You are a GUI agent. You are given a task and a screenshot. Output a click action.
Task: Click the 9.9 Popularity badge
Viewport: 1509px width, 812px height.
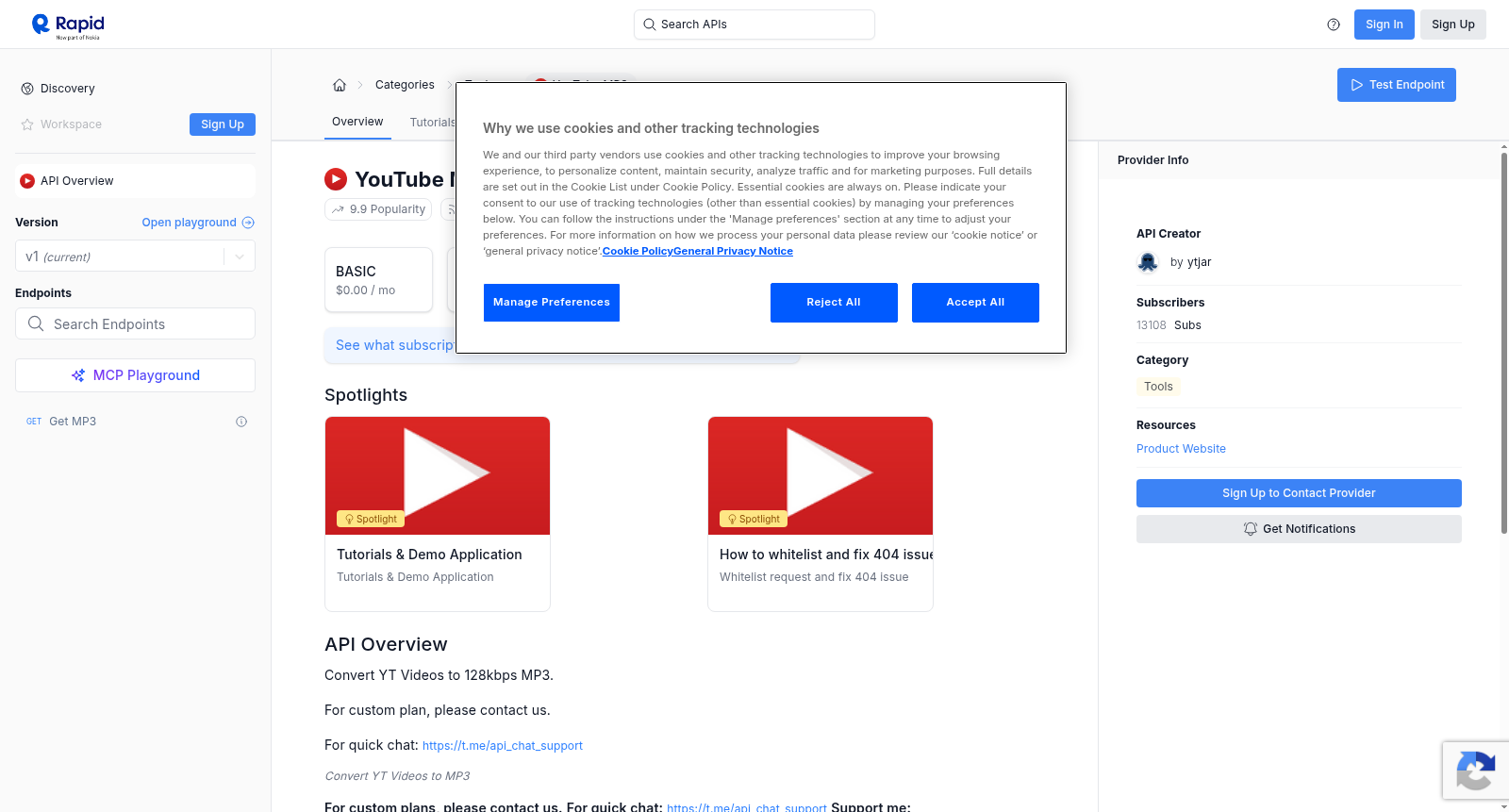[378, 209]
